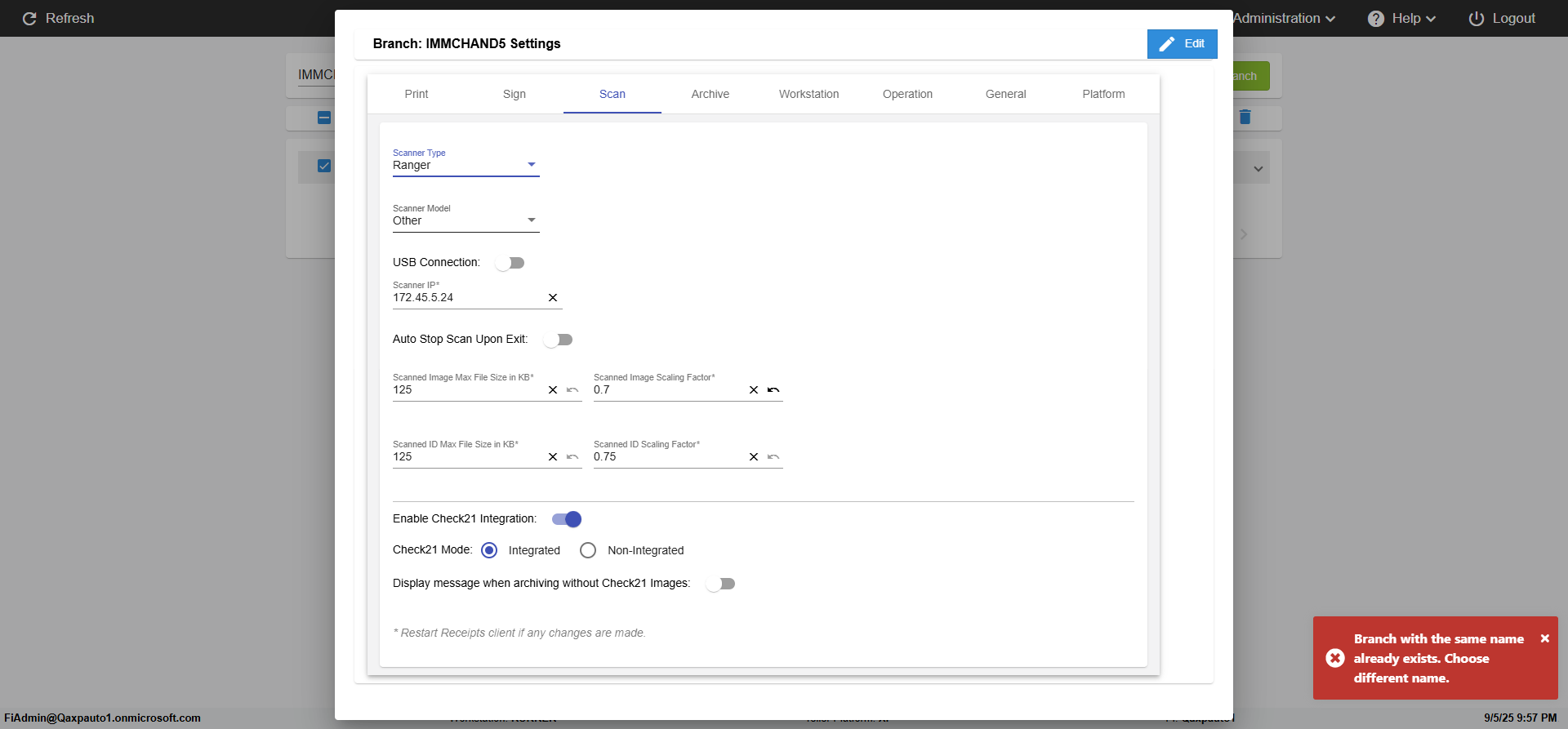
Task: Open the Scanner Type dropdown
Action: (x=465, y=165)
